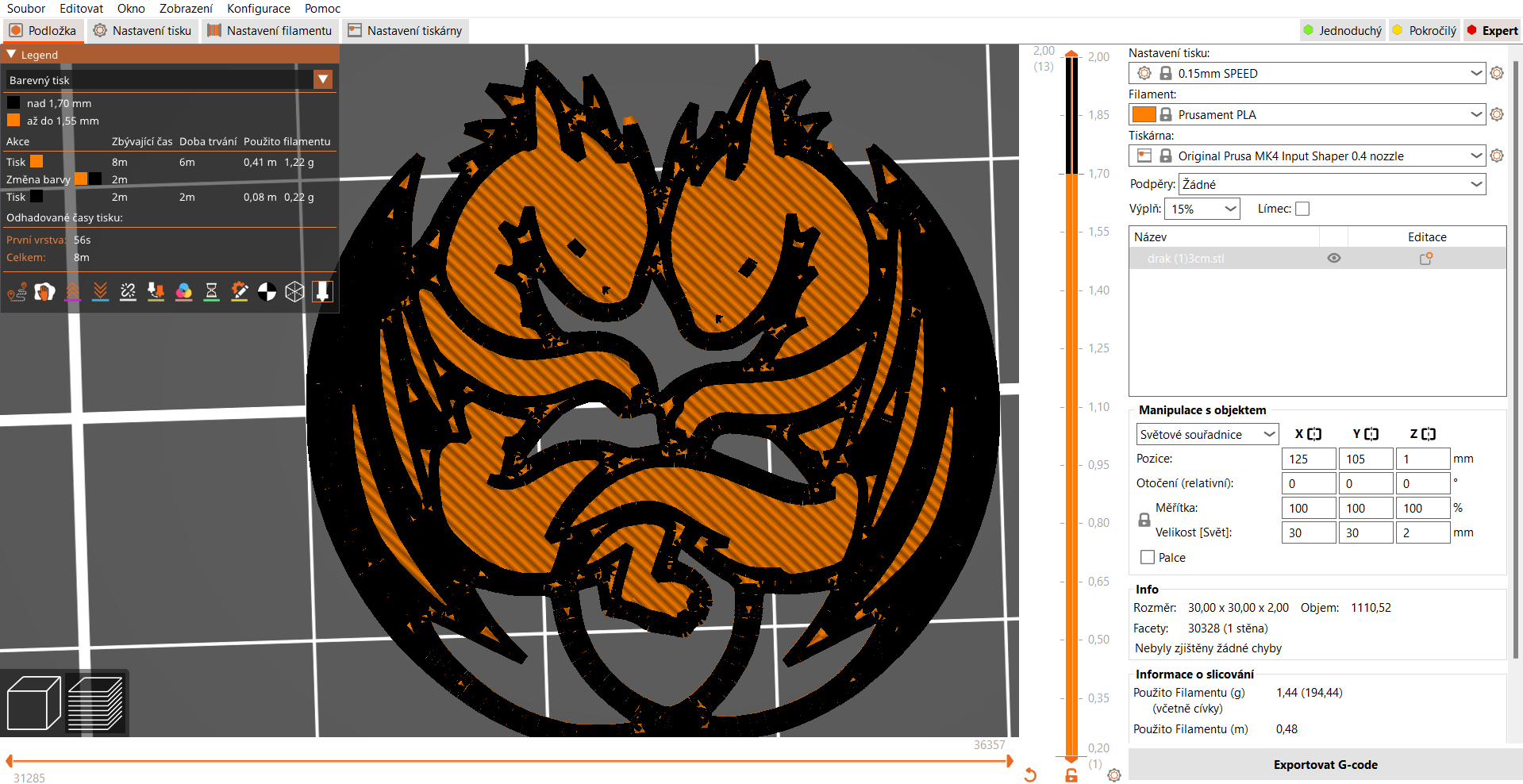The image size is (1523, 784).
Task: Open filament dropdown Prusament PLA
Action: click(1307, 114)
